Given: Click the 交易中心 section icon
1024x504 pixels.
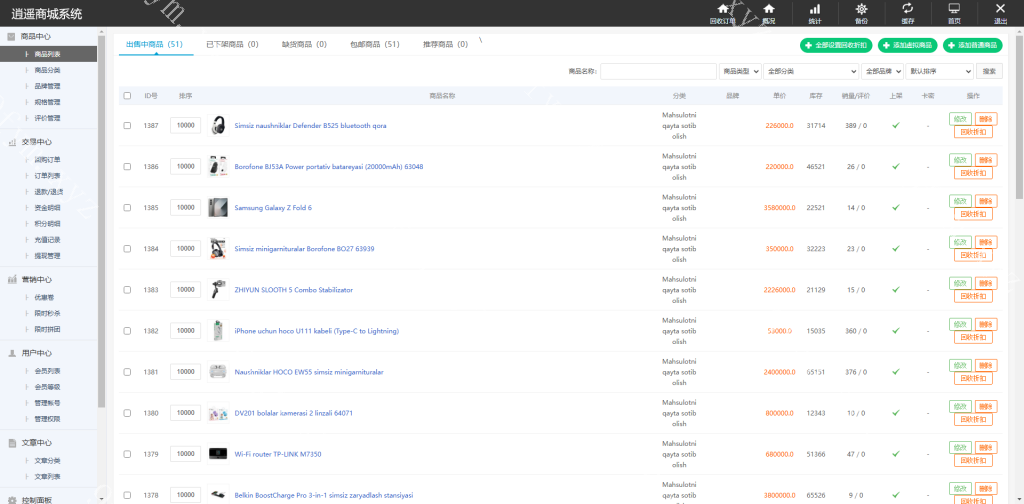Looking at the screenshot, I should point(12,142).
